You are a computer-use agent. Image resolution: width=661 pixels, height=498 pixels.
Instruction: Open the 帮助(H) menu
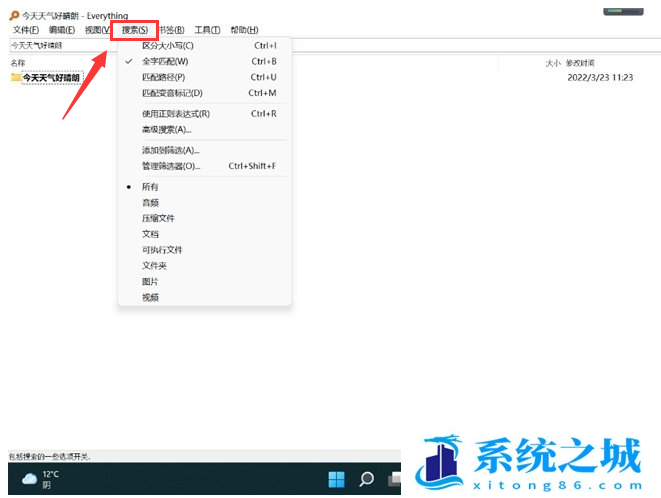[244, 30]
